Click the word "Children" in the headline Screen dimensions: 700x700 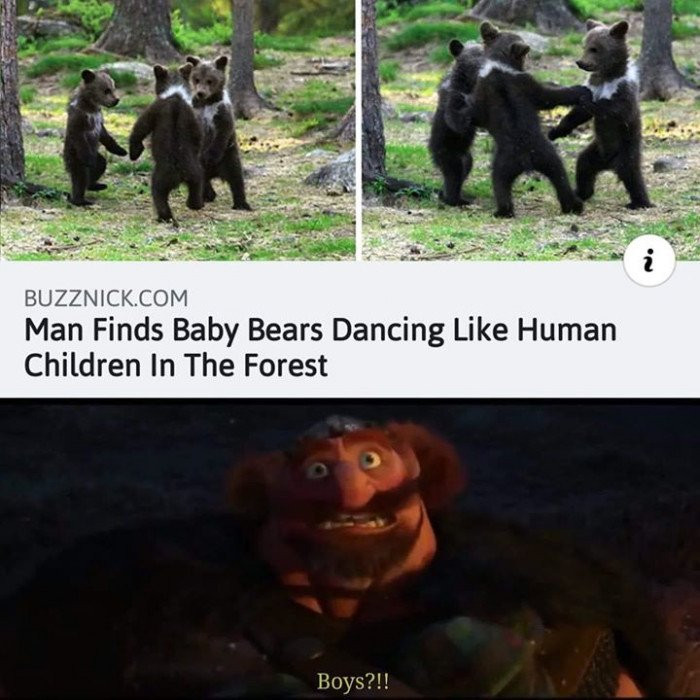83,366
